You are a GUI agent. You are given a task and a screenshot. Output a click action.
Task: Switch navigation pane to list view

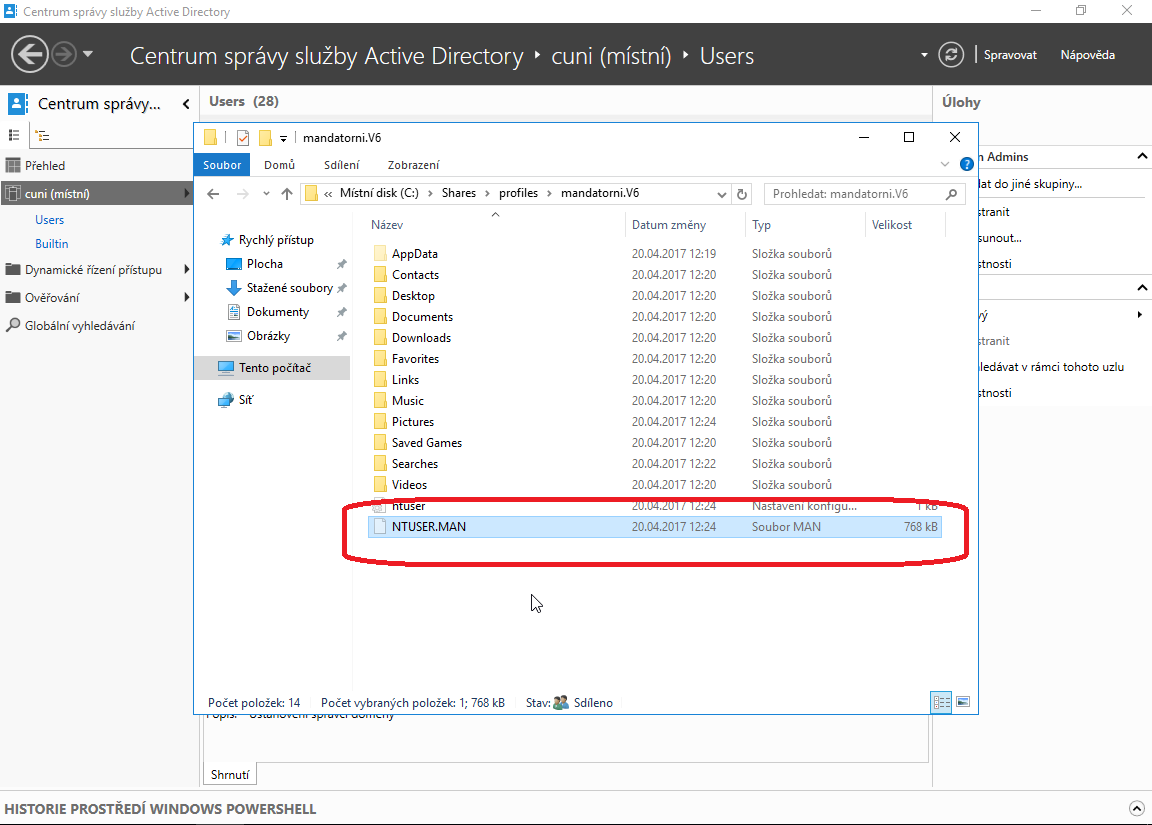[14, 135]
